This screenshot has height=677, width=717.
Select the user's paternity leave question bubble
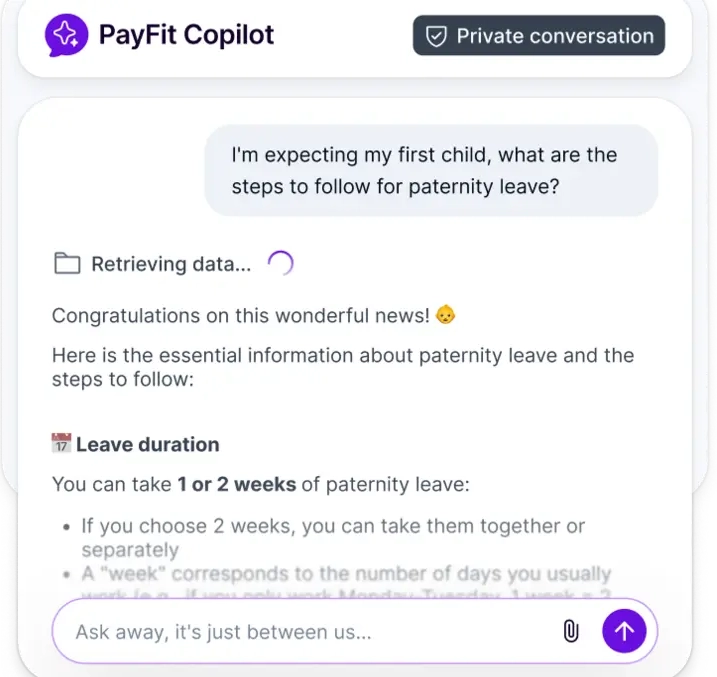pos(431,170)
